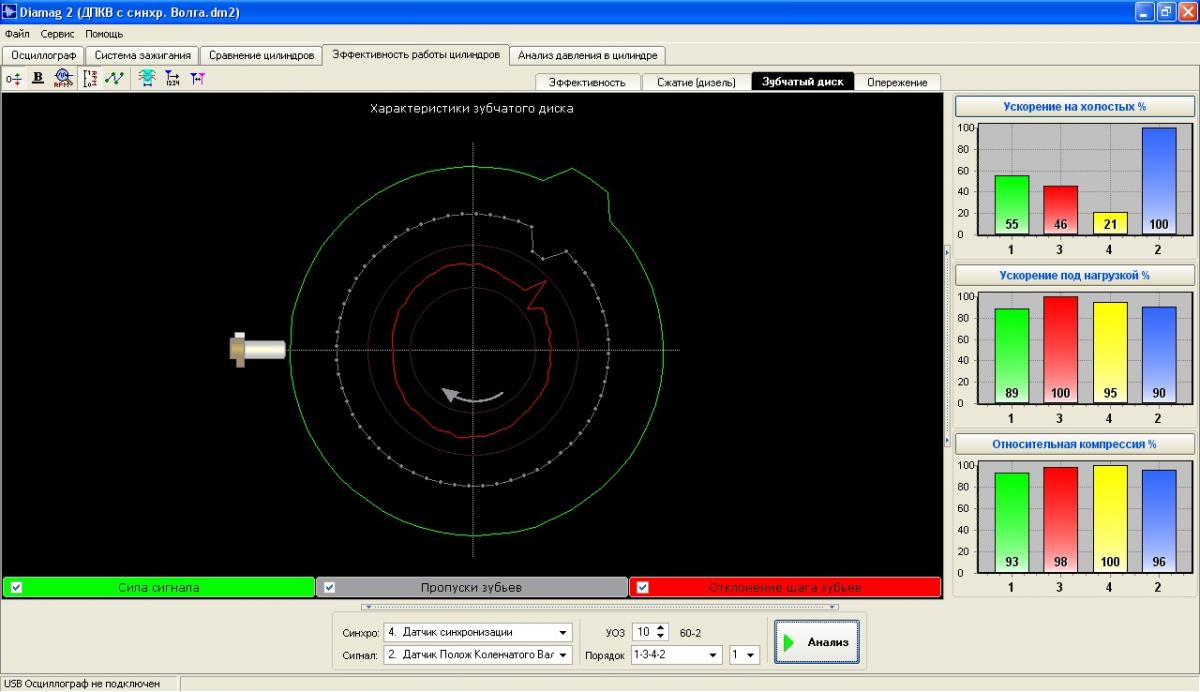This screenshot has width=1200, height=692.
Task: Click the bold B toolbar icon
Action: click(38, 77)
